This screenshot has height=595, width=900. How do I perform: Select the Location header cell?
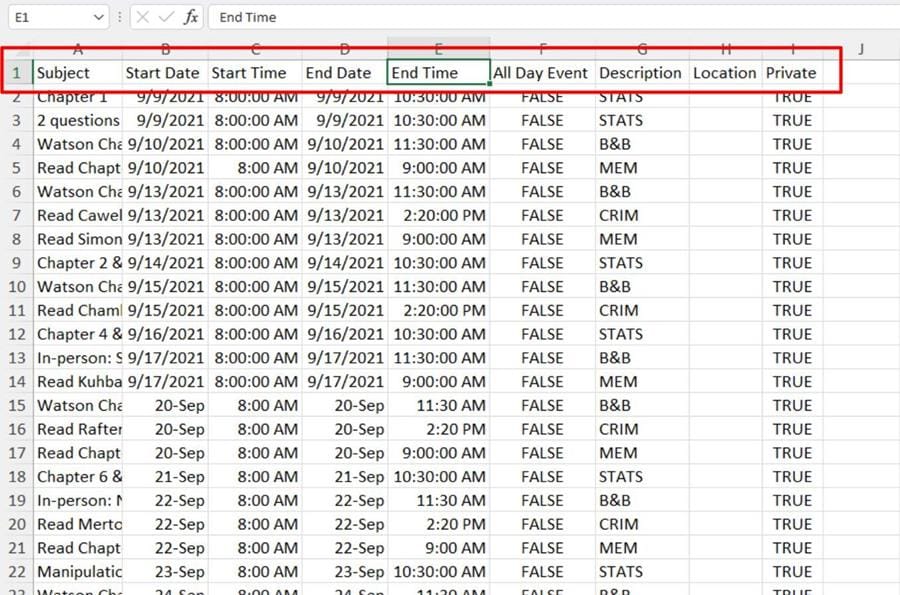724,72
